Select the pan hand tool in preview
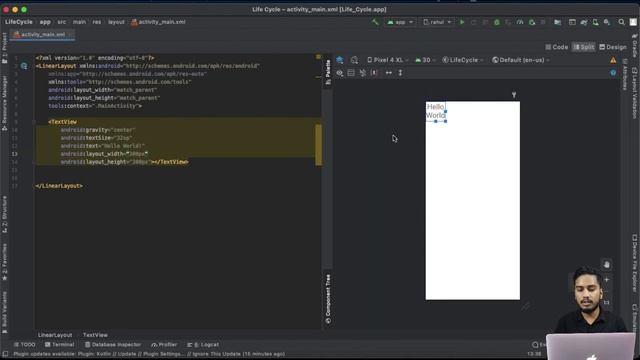This screenshot has width=640, height=360. 607,264
